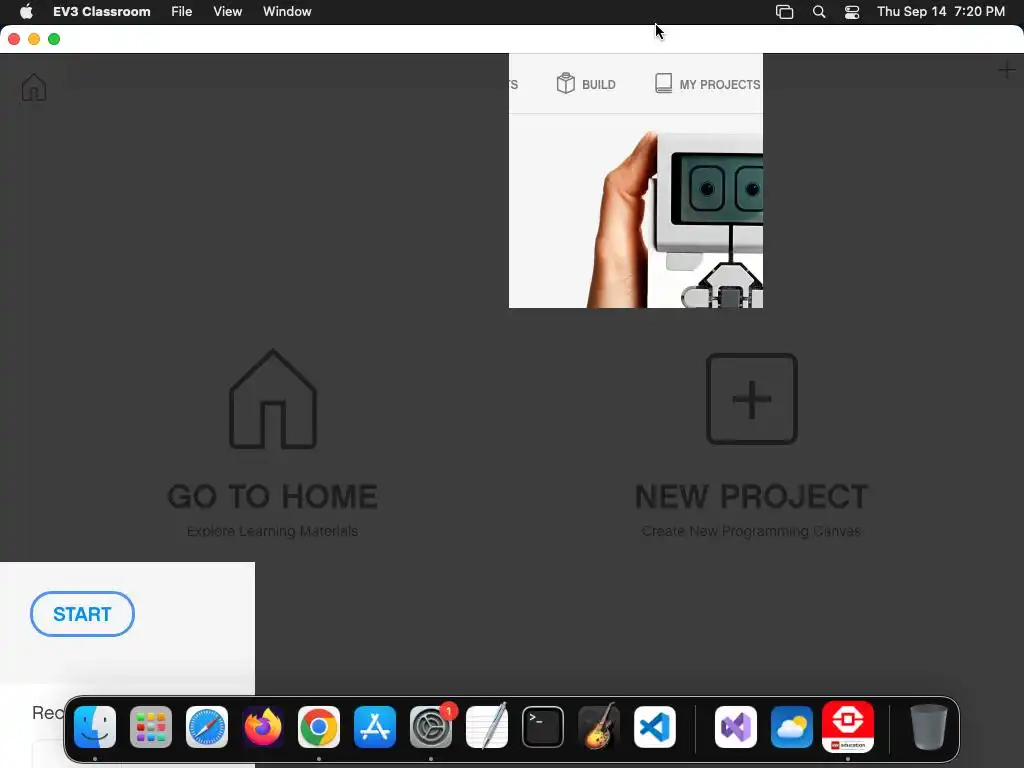Viewport: 1024px width, 768px height.
Task: Open the File menu
Action: 182,11
